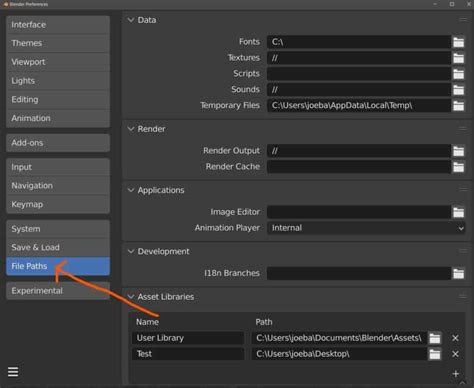Open the Interface preferences tab

pyautogui.click(x=58, y=25)
